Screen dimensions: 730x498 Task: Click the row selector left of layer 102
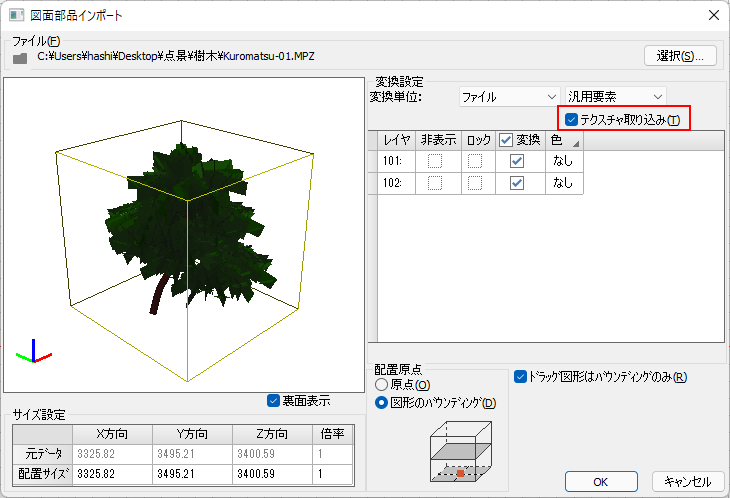pos(372,182)
